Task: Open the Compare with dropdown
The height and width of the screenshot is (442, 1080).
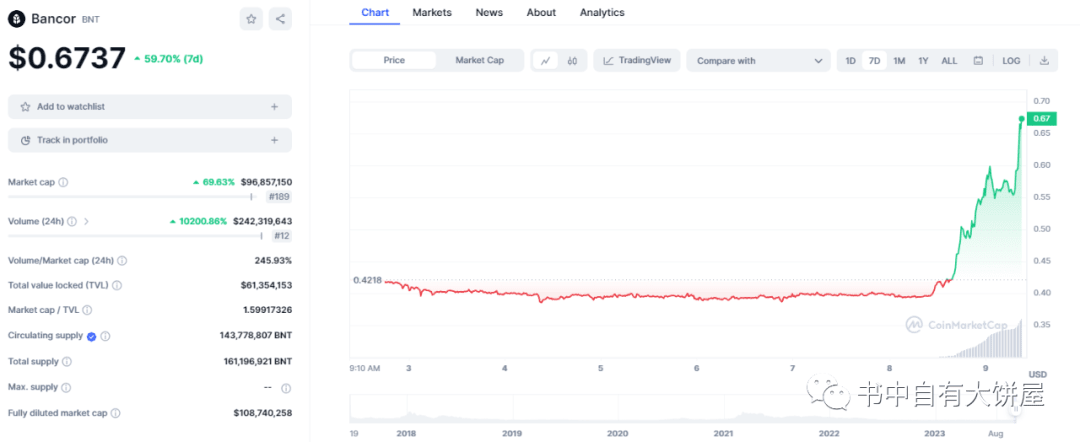Action: (758, 60)
